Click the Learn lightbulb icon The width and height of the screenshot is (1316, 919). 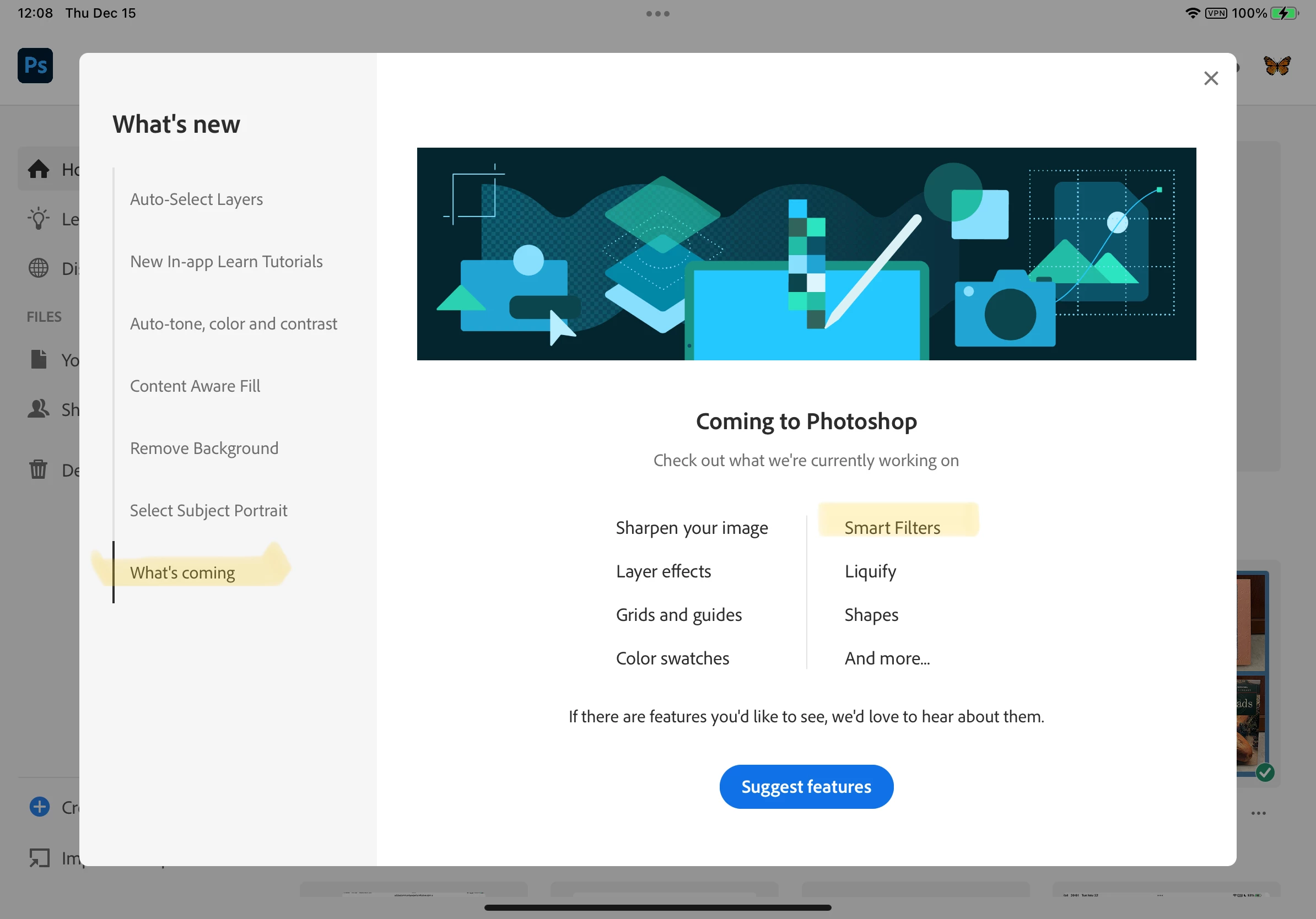[x=39, y=218]
